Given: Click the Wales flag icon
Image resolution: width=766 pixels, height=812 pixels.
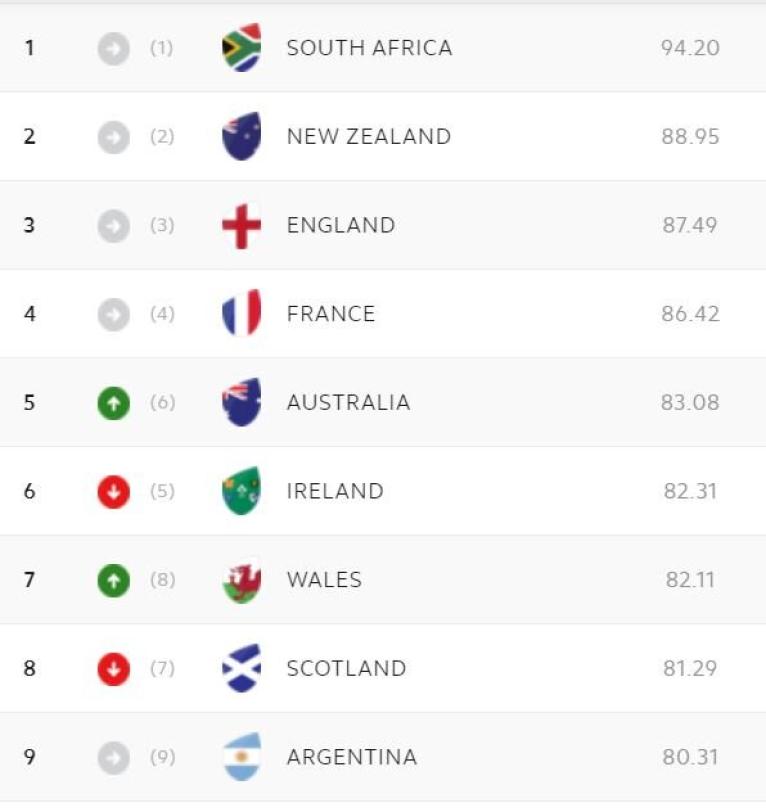Looking at the screenshot, I should coord(241,580).
